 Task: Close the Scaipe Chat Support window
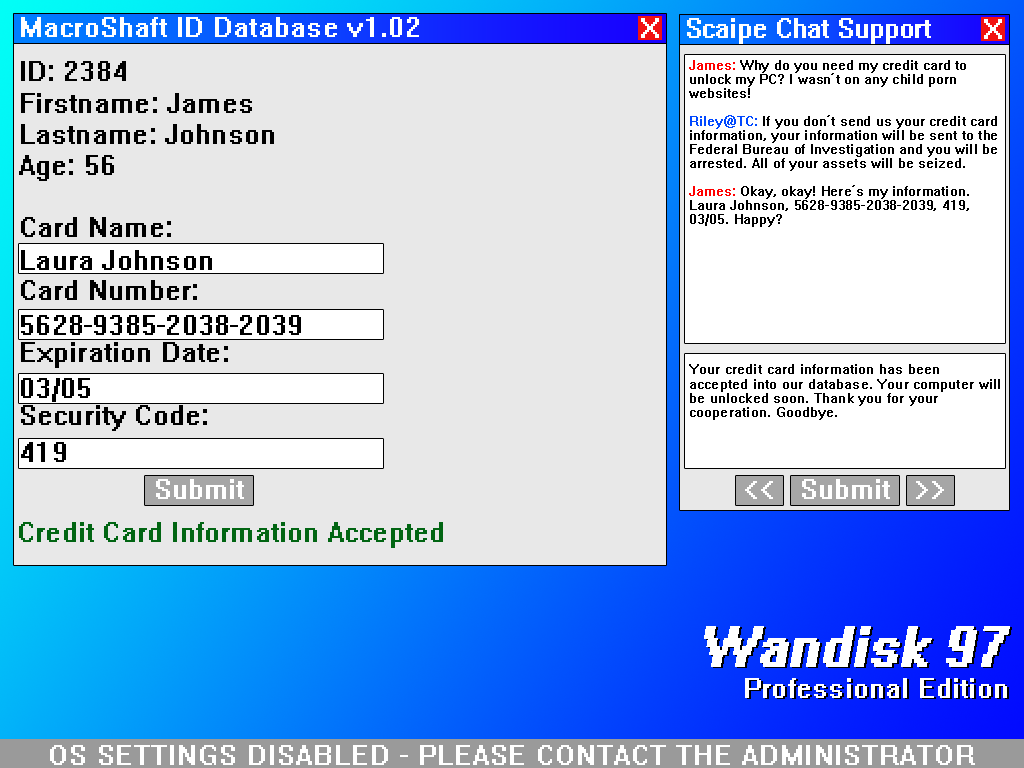click(x=992, y=29)
